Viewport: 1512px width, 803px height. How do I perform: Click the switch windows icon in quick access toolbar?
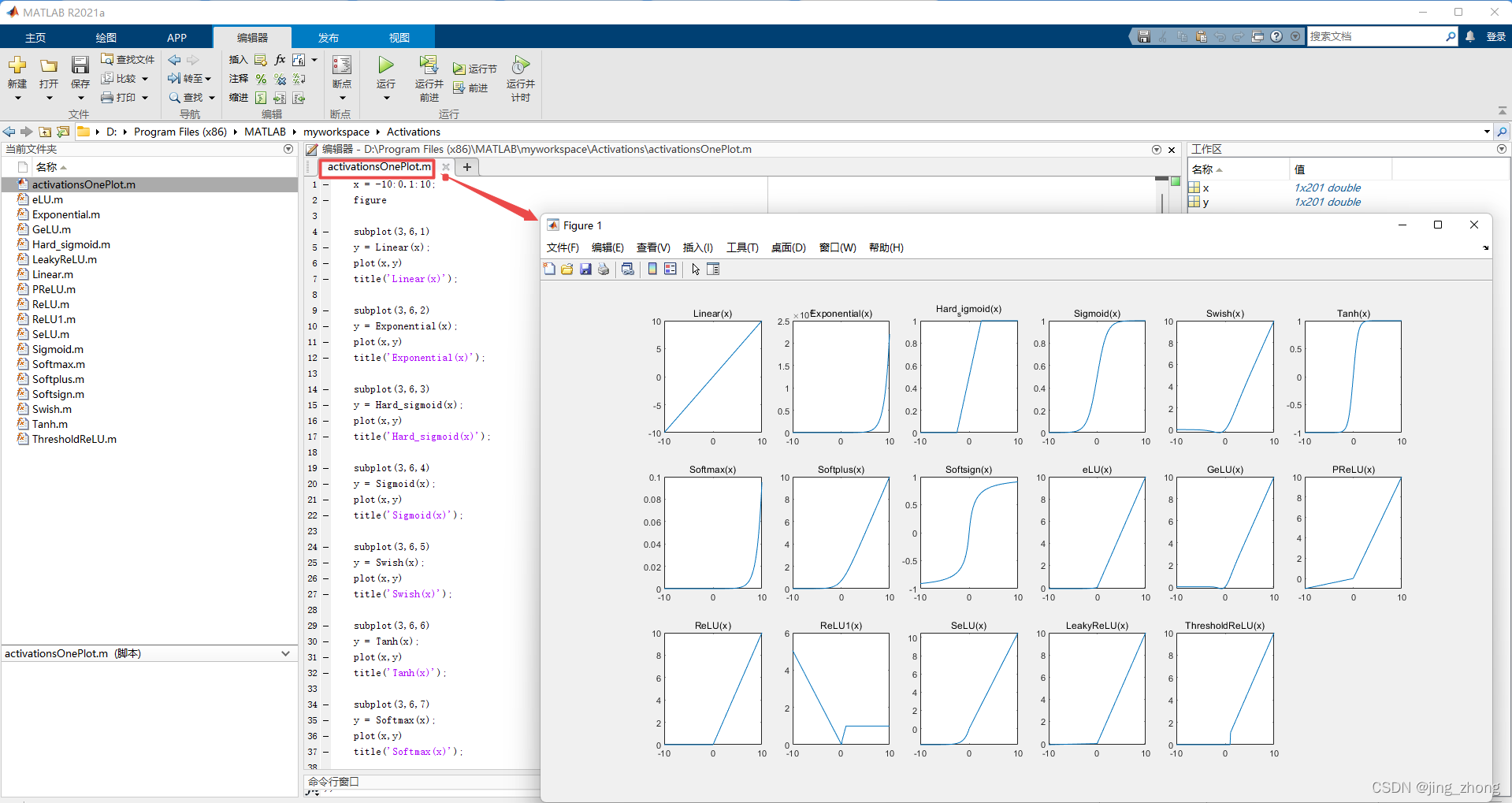[x=1258, y=36]
